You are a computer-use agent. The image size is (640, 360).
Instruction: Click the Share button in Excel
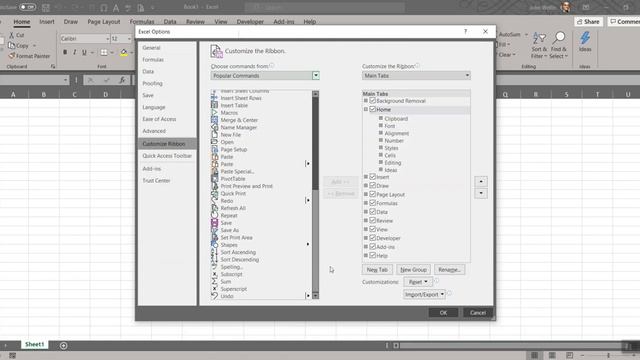588,22
